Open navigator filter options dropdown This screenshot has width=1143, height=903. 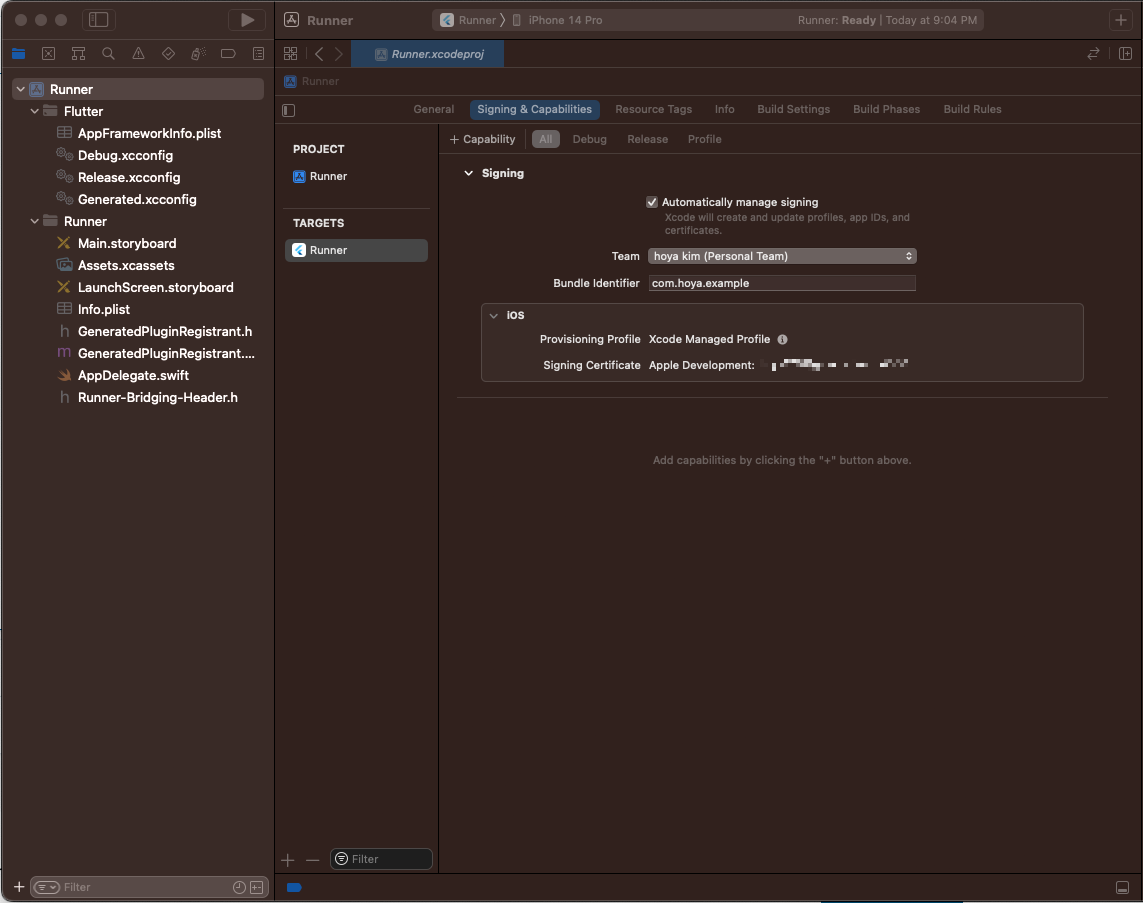47,887
